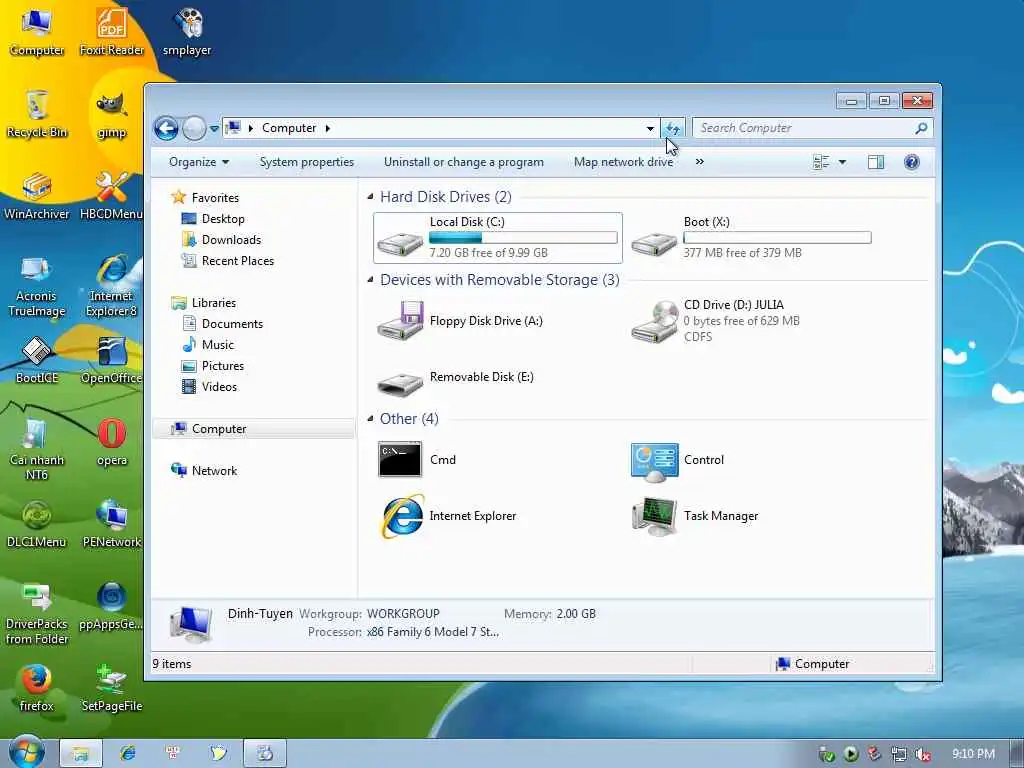Select the Cmd shortcut icon
Image resolution: width=1024 pixels, height=768 pixels.
point(400,460)
